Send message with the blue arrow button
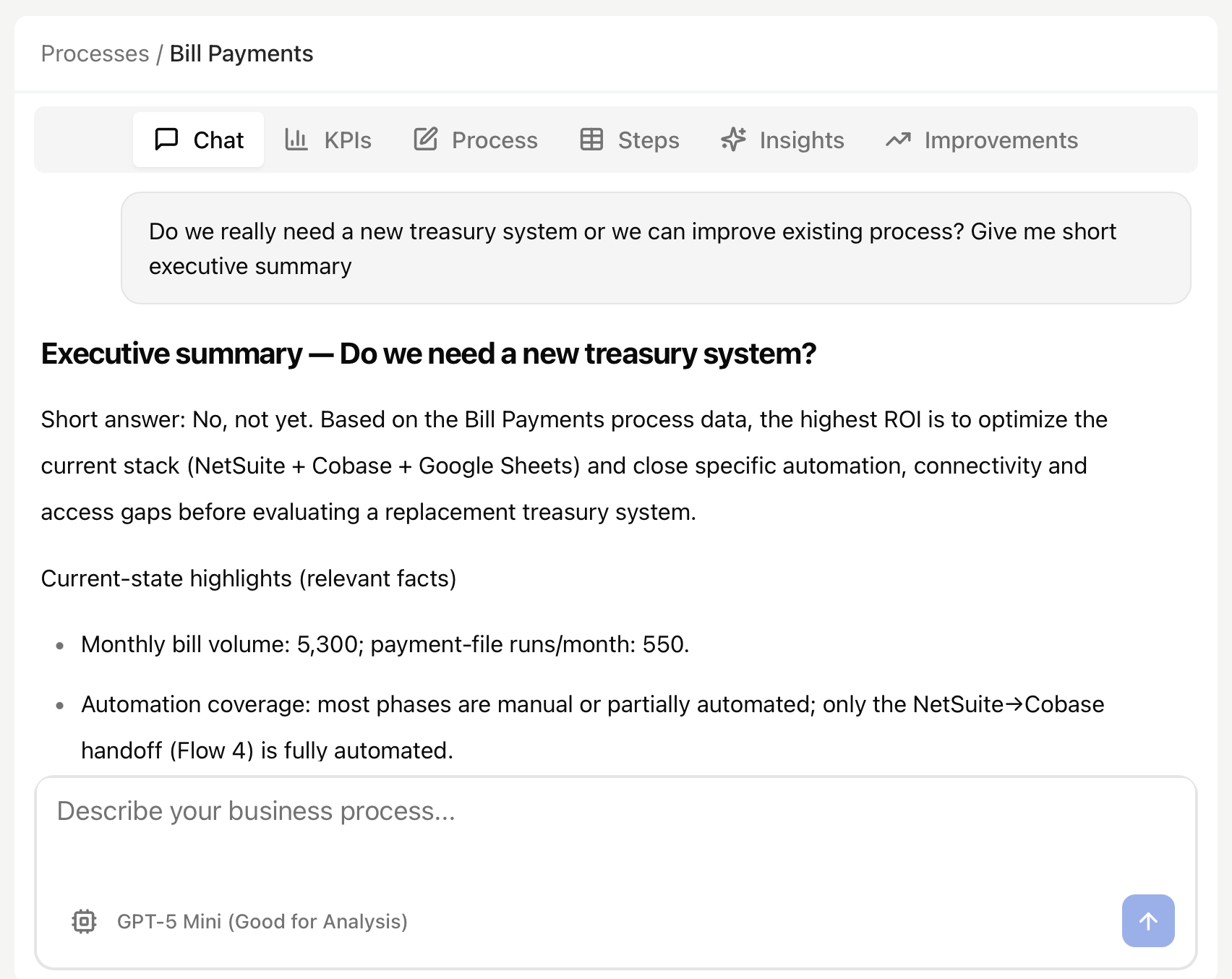The height and width of the screenshot is (979, 1232). pos(1147,920)
